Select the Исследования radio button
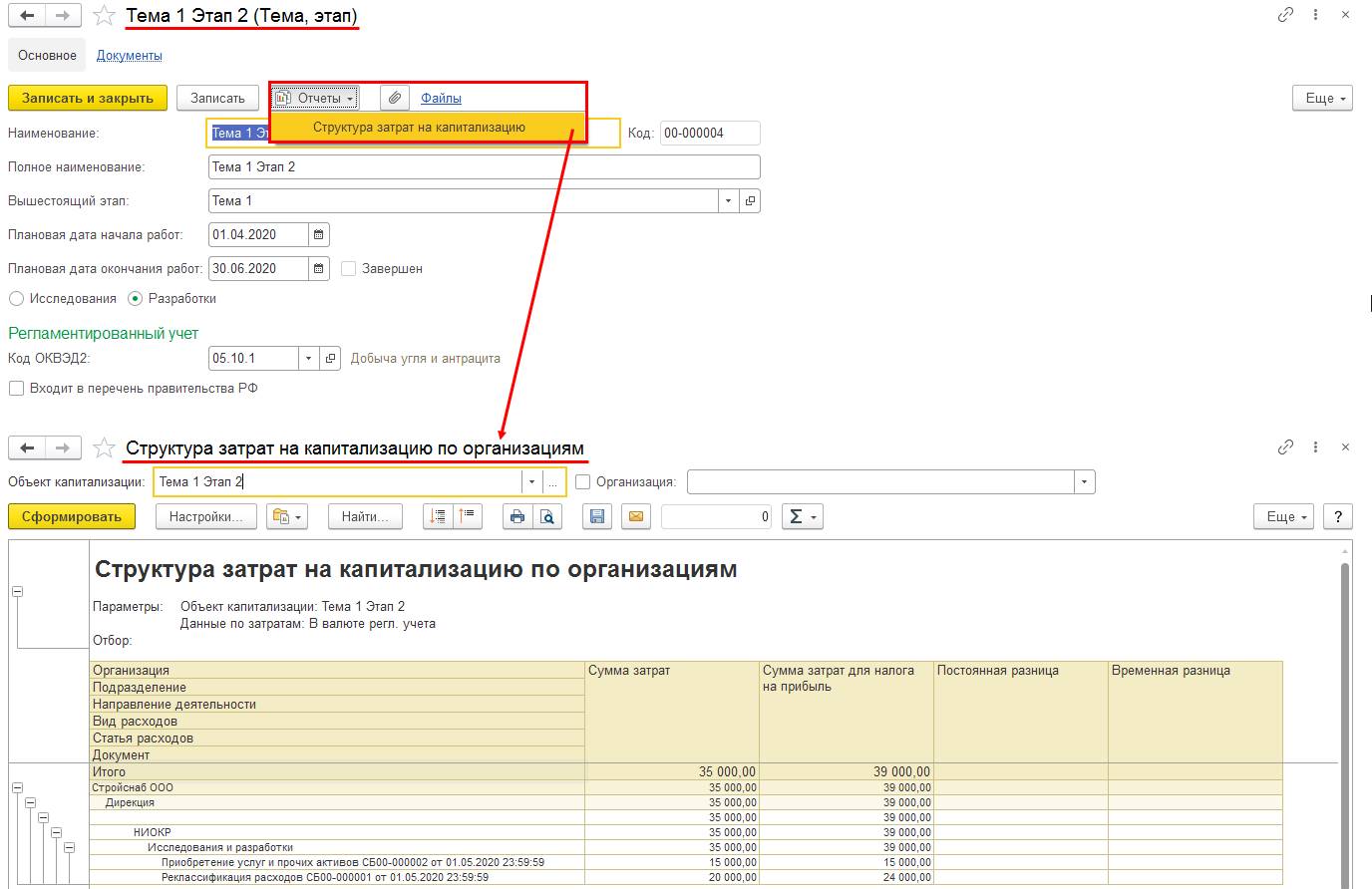Screen dimensions: 1372x889 [x=16, y=299]
